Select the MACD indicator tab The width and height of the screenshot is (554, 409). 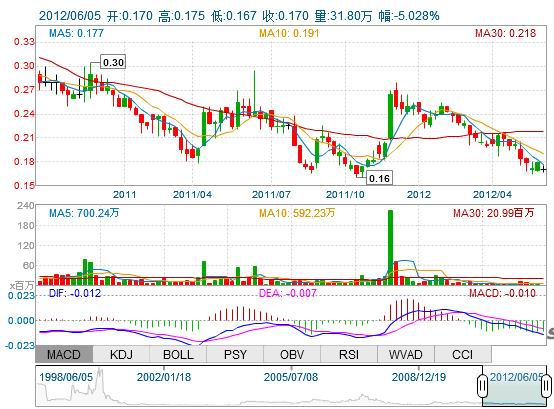pos(64,354)
